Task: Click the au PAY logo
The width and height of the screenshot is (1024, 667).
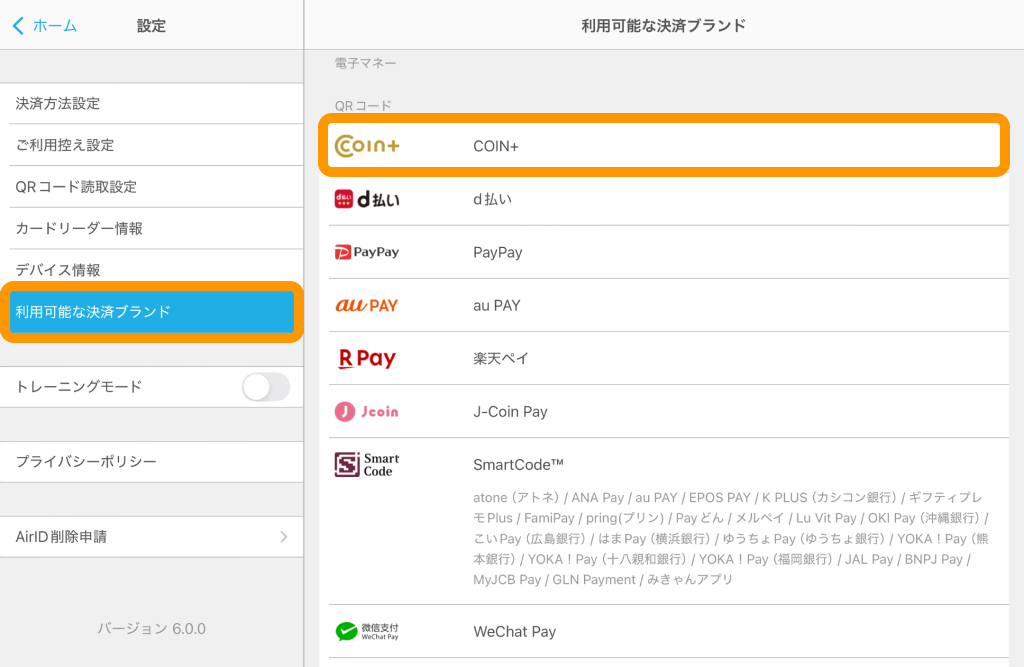Action: [367, 305]
